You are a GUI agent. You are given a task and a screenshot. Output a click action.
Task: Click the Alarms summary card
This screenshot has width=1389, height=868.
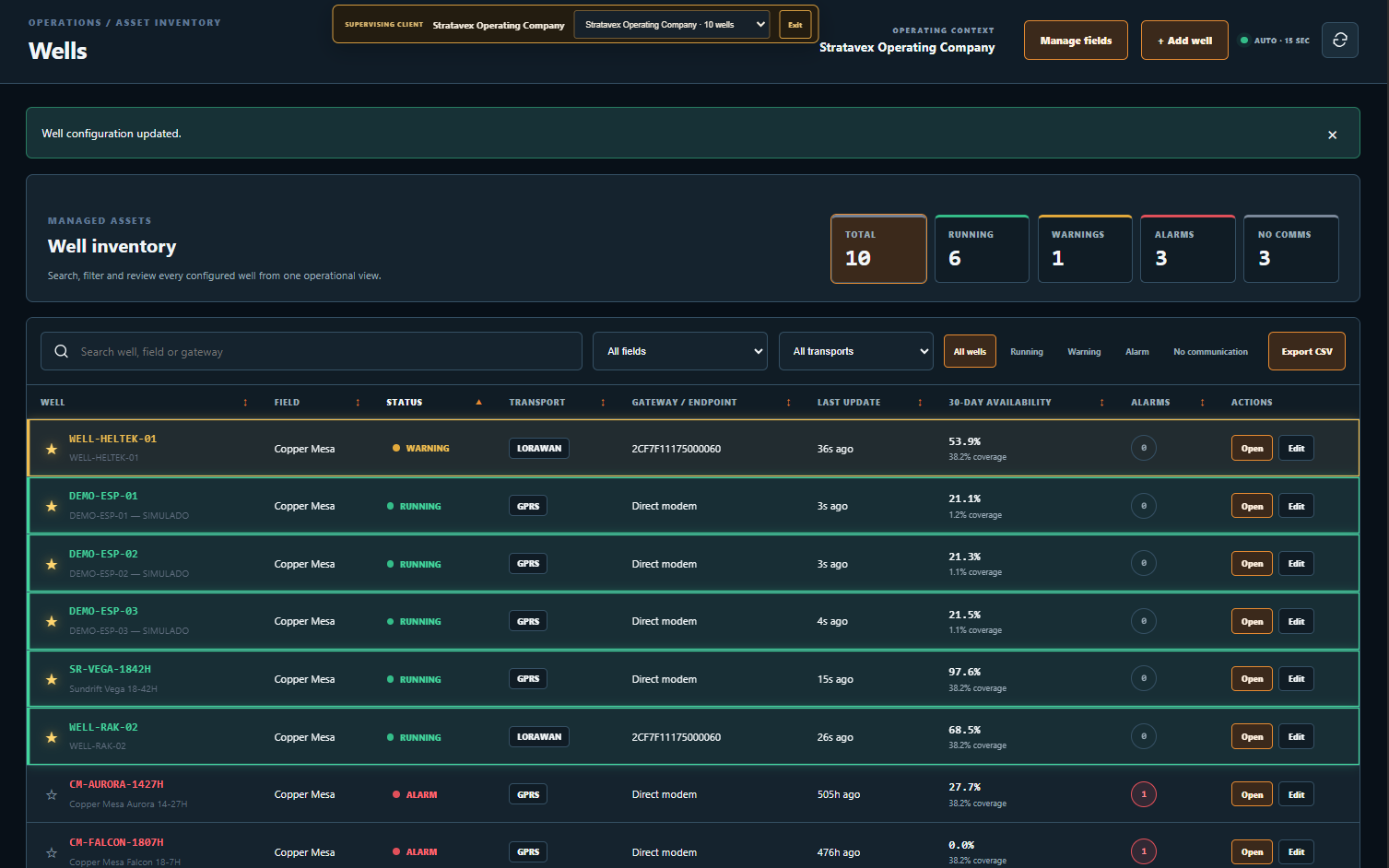tap(1188, 249)
